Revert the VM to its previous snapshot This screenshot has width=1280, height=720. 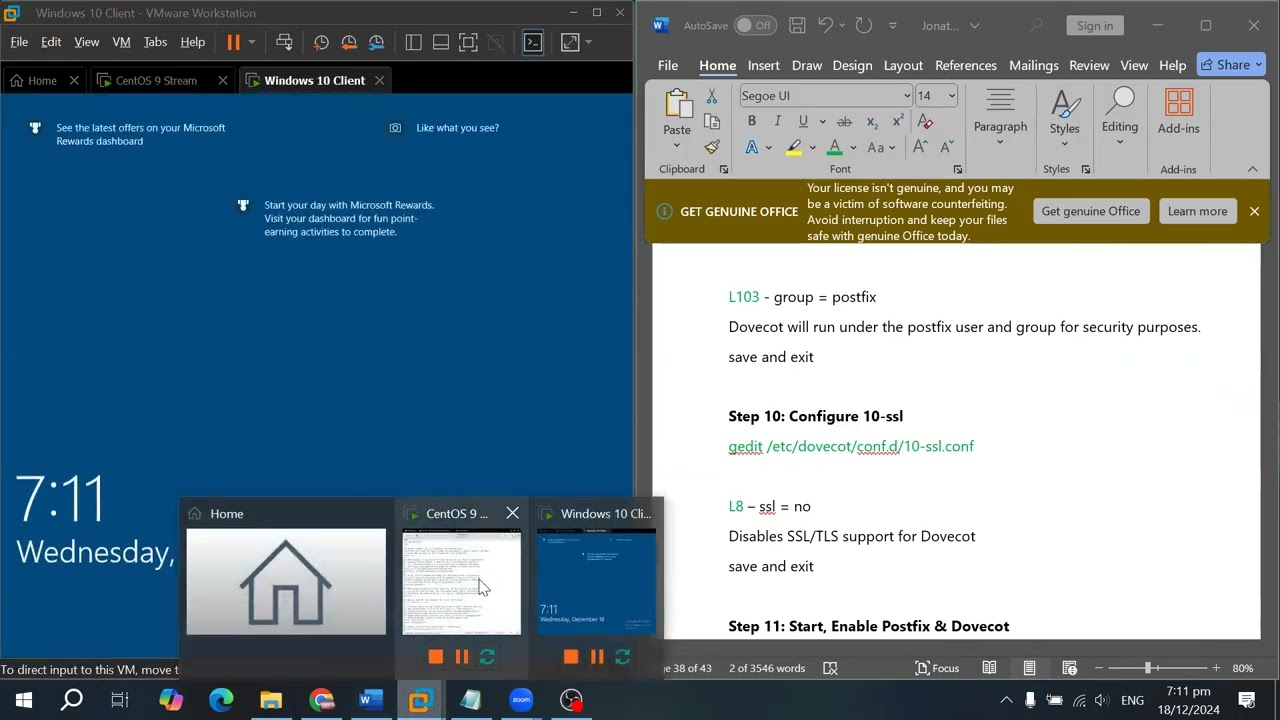click(x=349, y=42)
